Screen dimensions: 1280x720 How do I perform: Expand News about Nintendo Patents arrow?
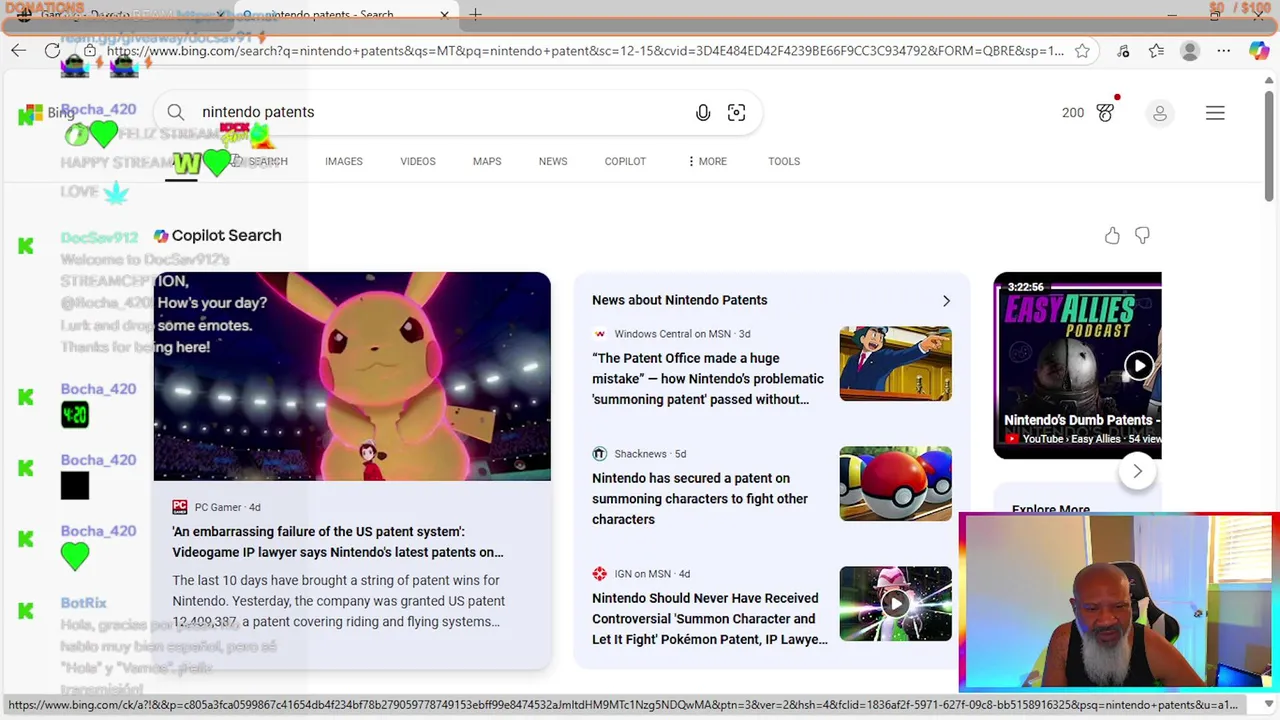[x=946, y=300]
